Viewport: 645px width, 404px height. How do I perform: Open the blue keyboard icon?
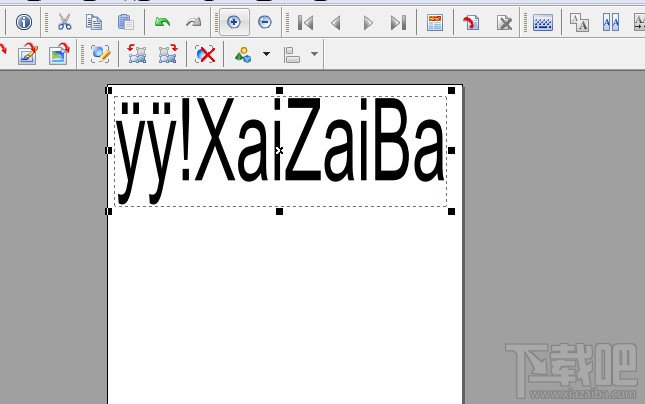coord(543,23)
